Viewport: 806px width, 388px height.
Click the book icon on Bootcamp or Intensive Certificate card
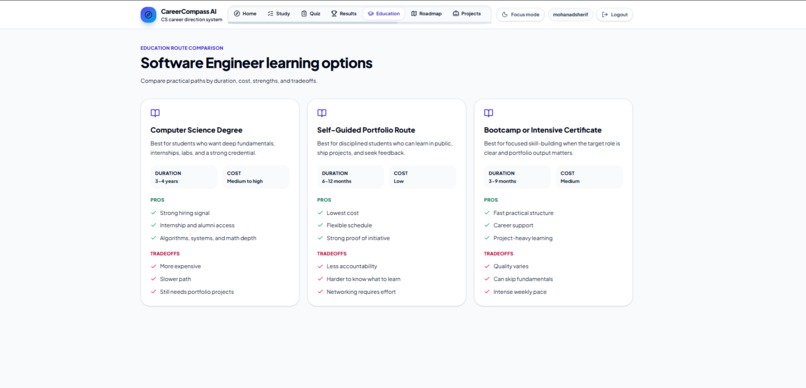[488, 113]
